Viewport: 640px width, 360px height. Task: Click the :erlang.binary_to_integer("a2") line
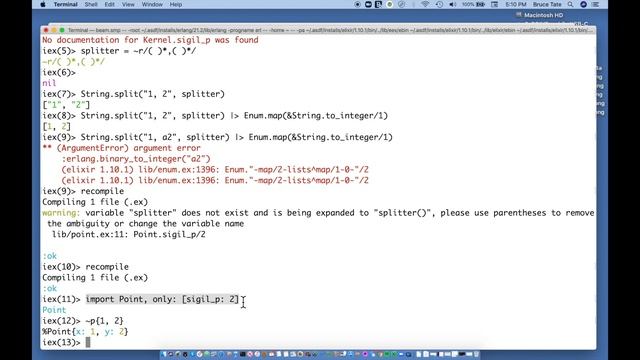coord(136,159)
